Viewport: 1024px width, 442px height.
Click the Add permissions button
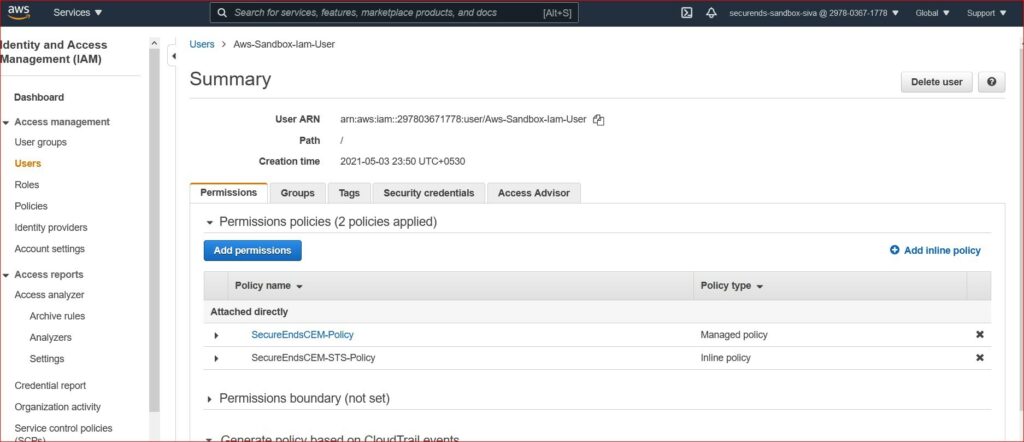252,251
